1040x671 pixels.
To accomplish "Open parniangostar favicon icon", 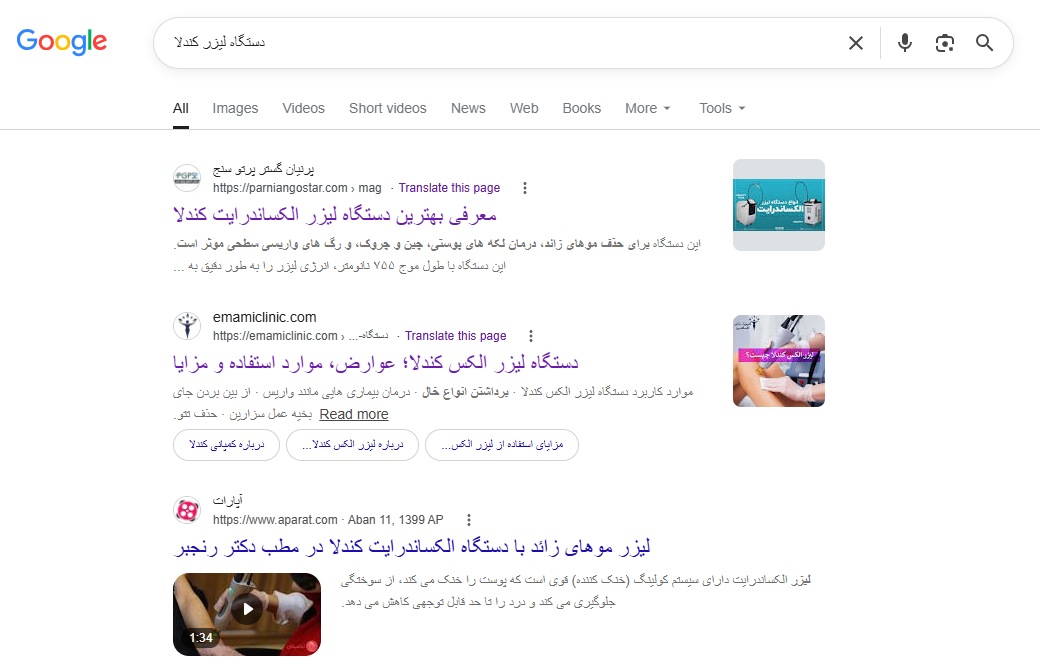I will click(x=187, y=178).
